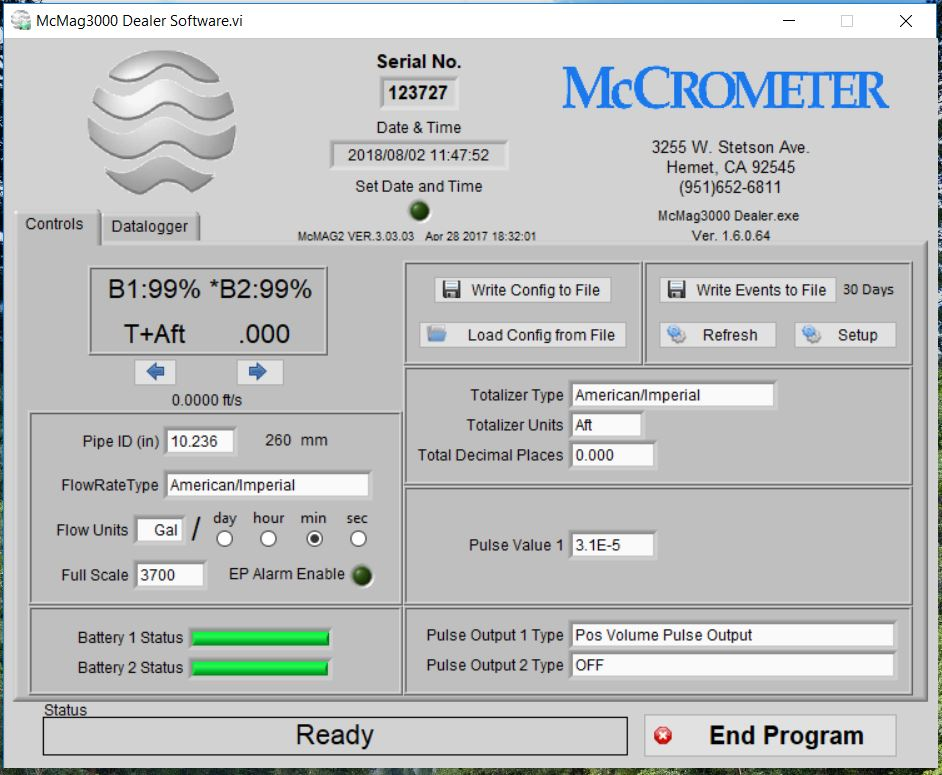Image resolution: width=942 pixels, height=775 pixels.
Task: Click Load Config from File button
Action: click(x=523, y=335)
